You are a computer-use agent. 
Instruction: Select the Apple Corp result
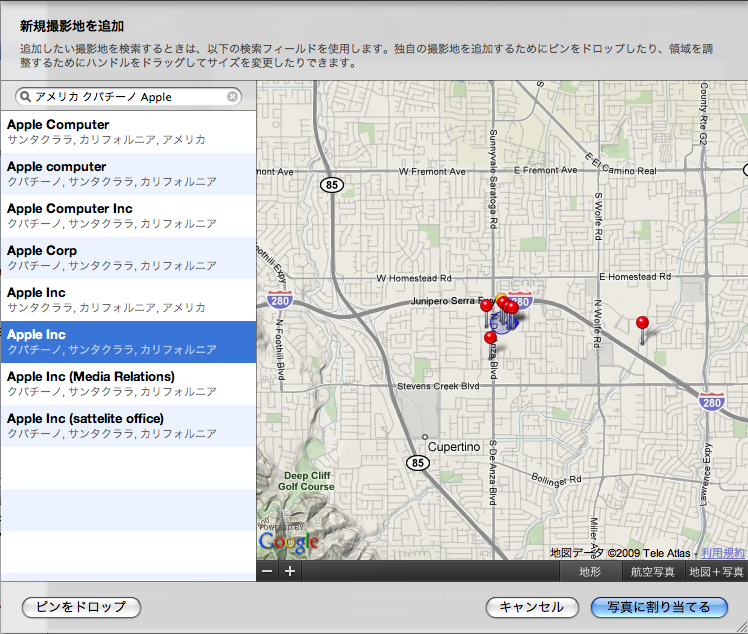point(128,258)
